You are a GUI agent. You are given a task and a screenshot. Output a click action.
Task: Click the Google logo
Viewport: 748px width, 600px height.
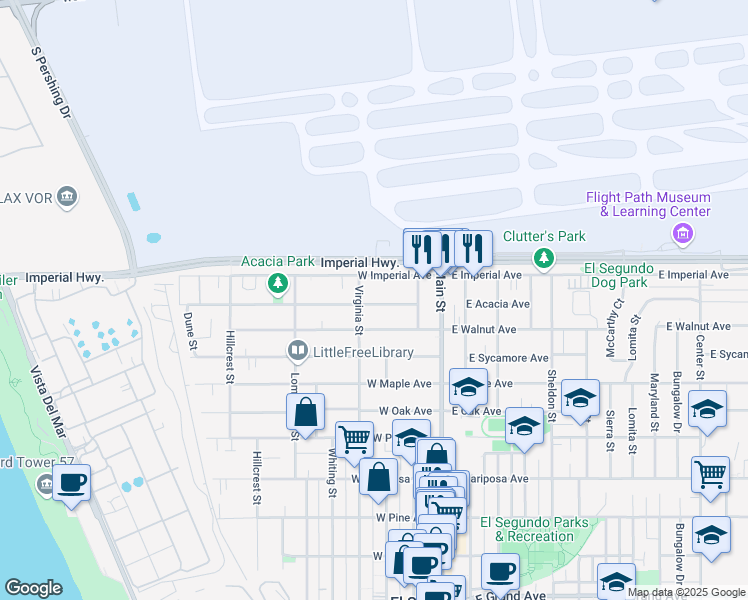click(33, 588)
